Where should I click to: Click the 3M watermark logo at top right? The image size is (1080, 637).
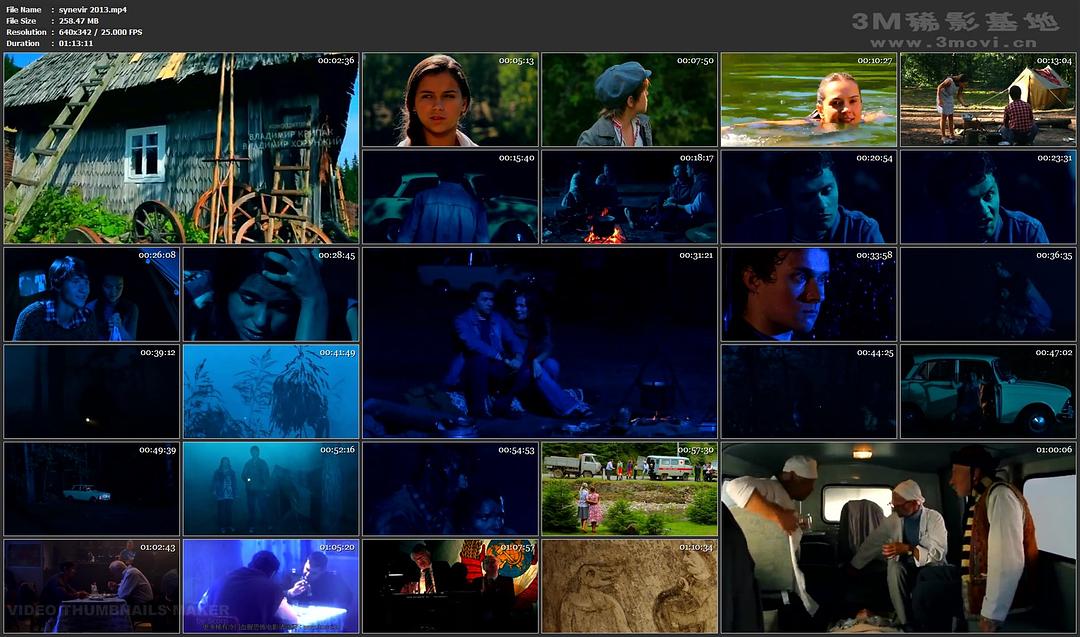954,21
